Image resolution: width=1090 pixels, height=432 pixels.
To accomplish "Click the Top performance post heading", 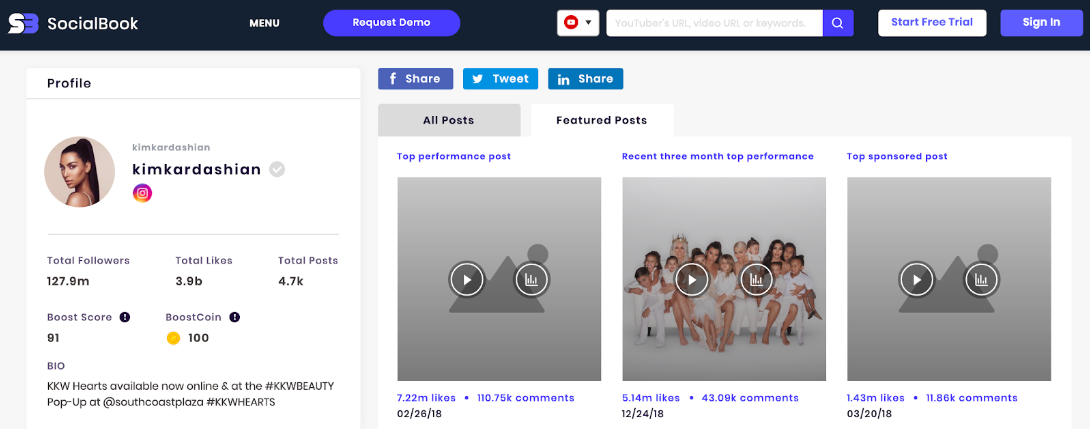I will (454, 157).
